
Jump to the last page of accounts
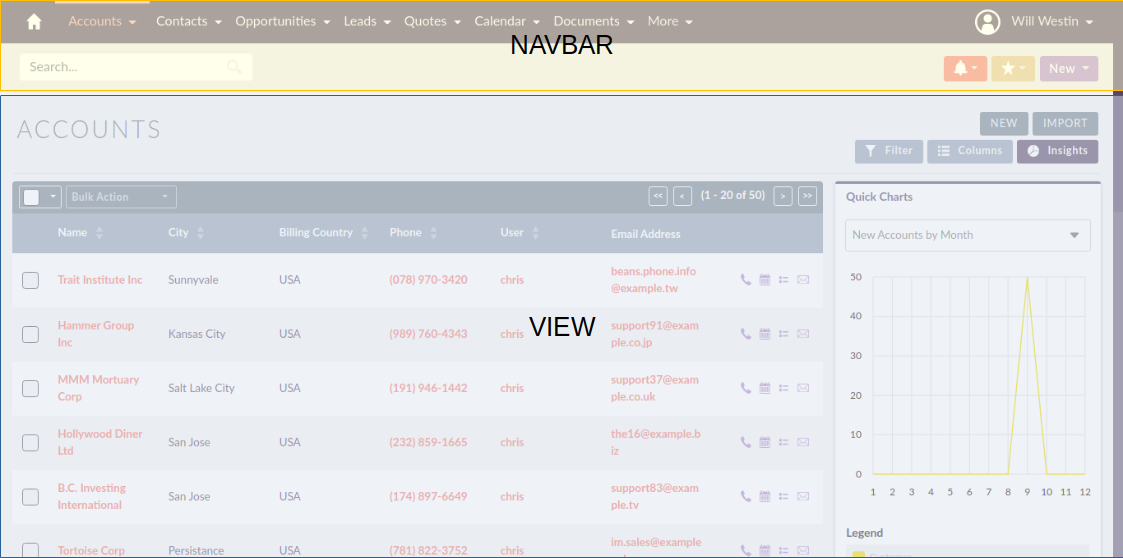(807, 196)
